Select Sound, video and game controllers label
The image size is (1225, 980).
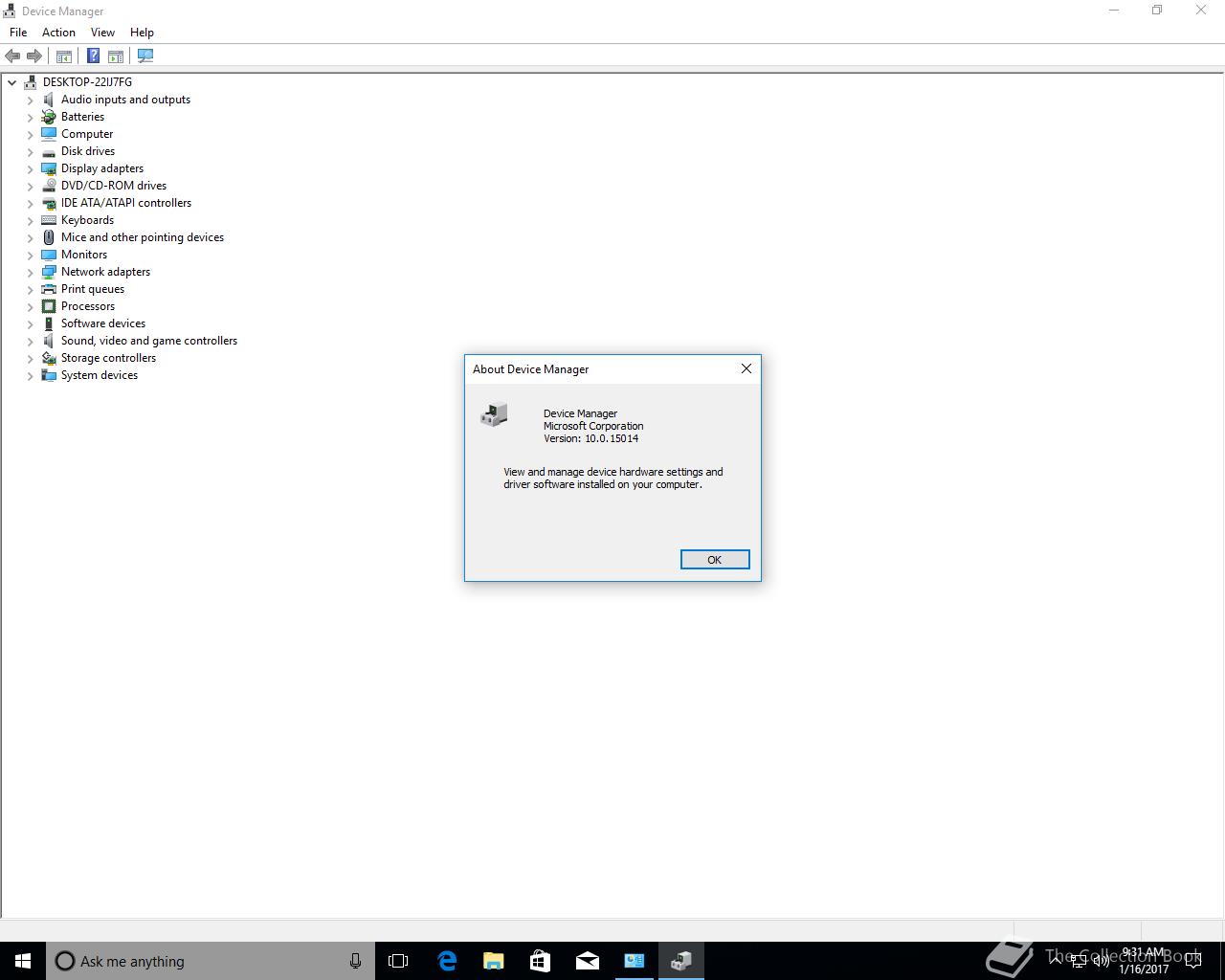click(149, 341)
